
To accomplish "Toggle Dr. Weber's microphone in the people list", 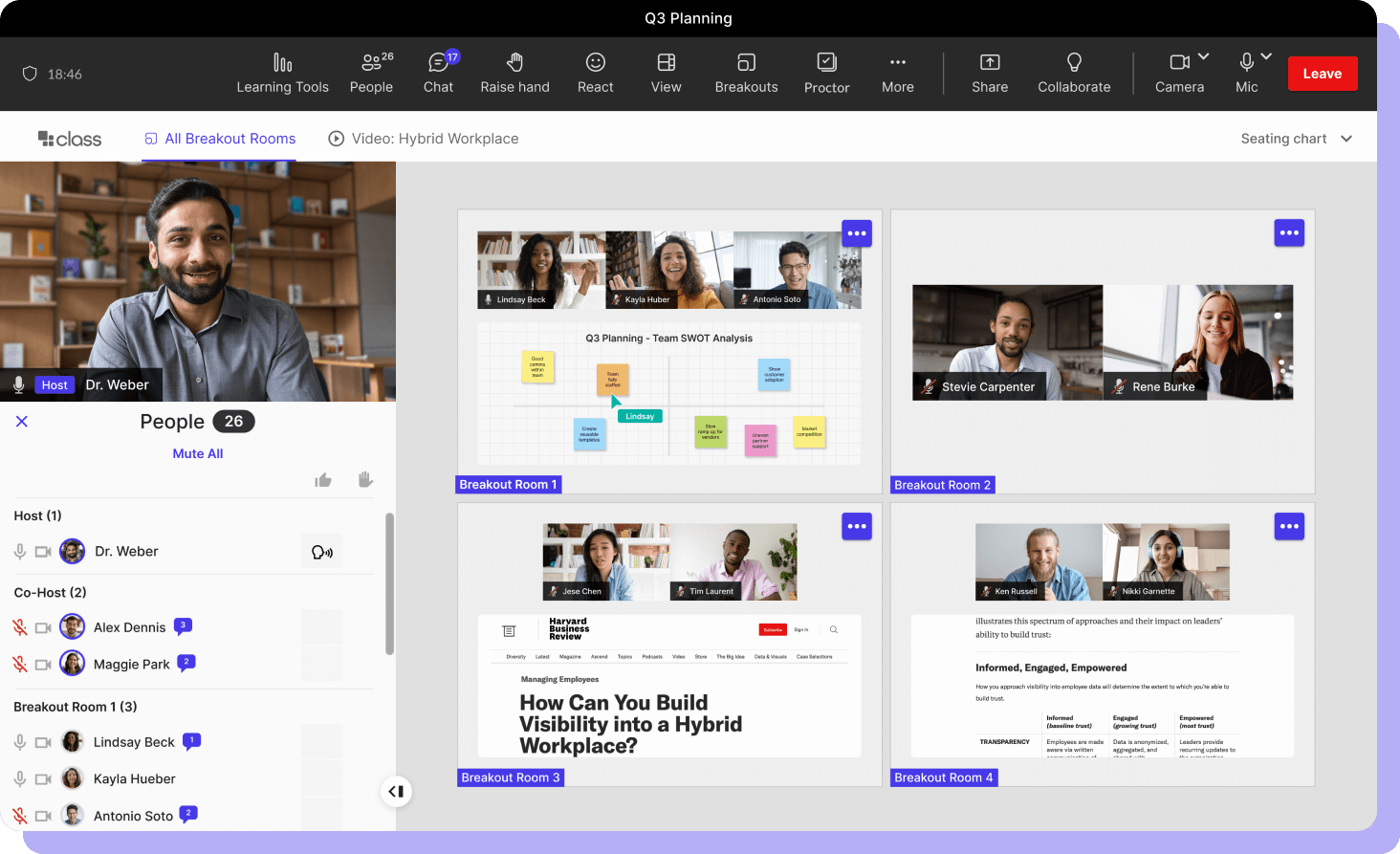I will (x=19, y=552).
